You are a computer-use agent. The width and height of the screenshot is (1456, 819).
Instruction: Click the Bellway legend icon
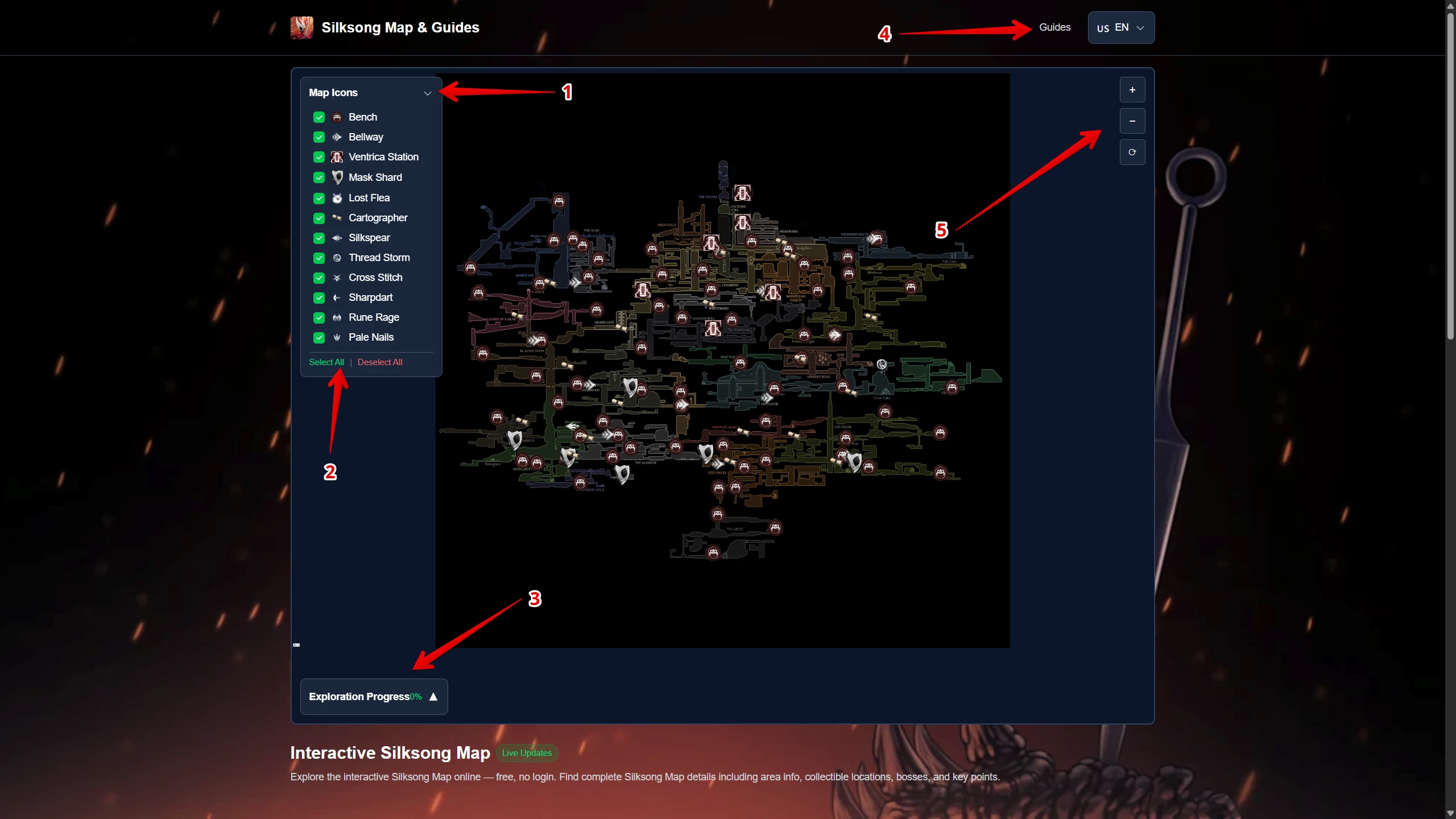pos(337,137)
